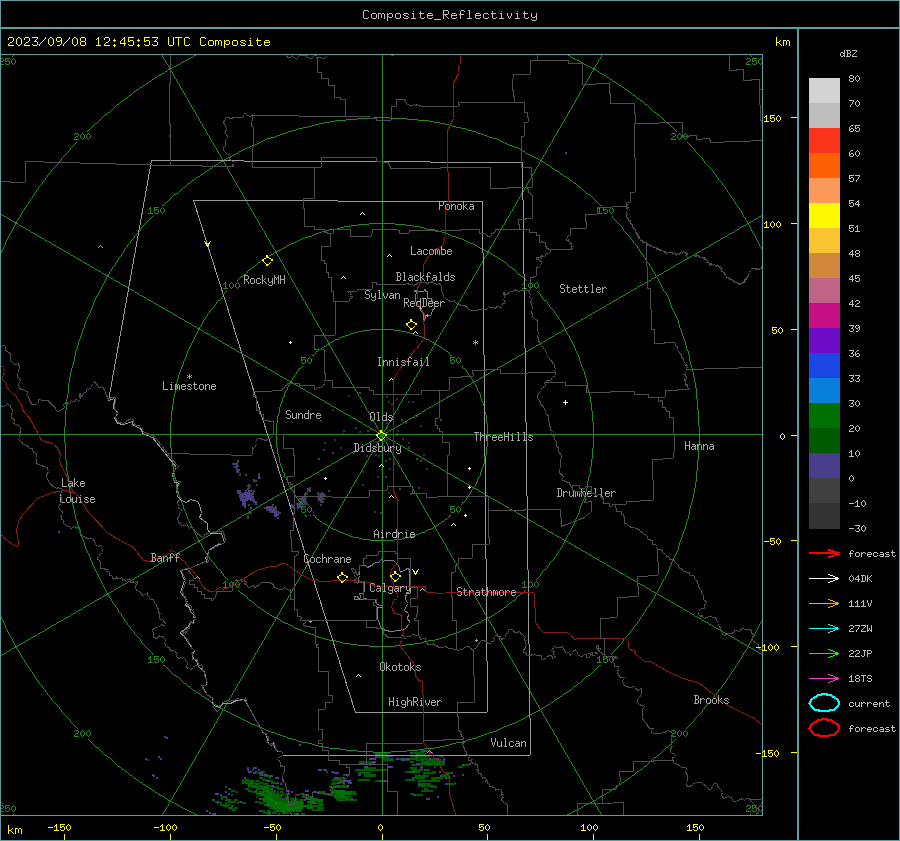Click the cyan 27ZW arrow icon
The height and width of the screenshot is (841, 900).
pos(824,629)
